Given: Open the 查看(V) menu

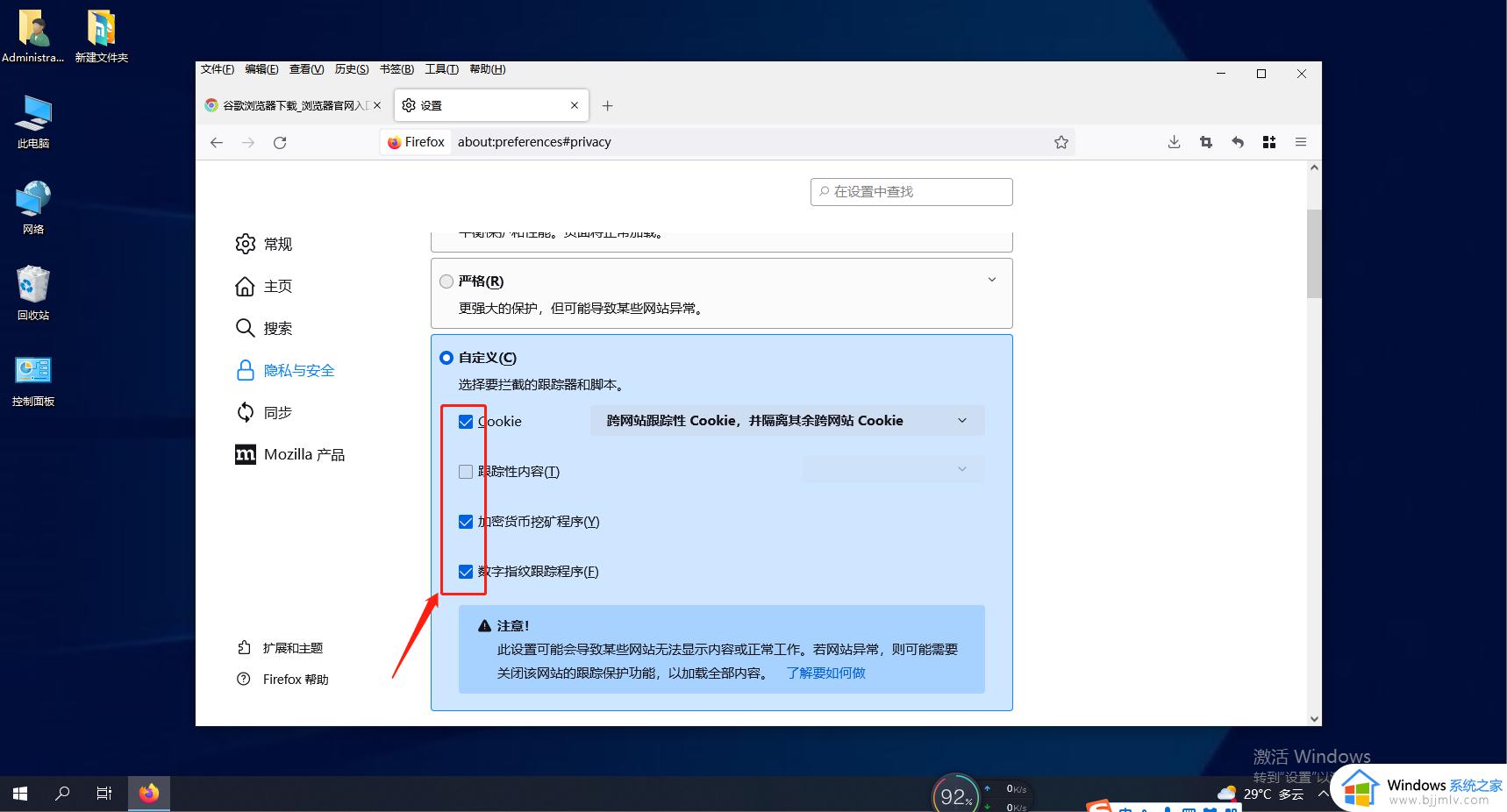Looking at the screenshot, I should tap(306, 69).
